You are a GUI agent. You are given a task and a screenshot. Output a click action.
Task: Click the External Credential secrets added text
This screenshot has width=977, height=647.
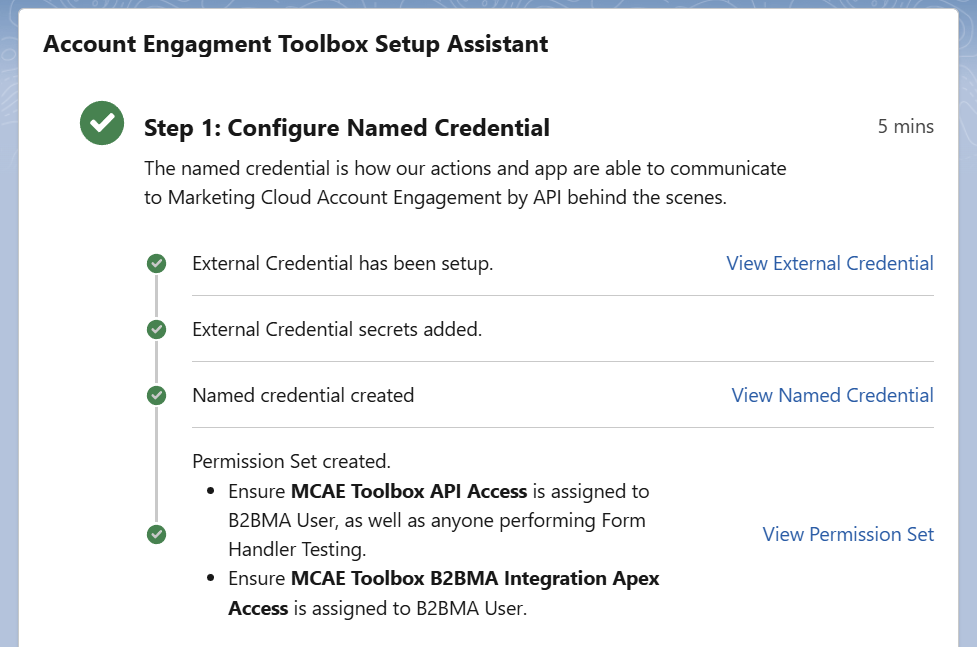click(337, 329)
